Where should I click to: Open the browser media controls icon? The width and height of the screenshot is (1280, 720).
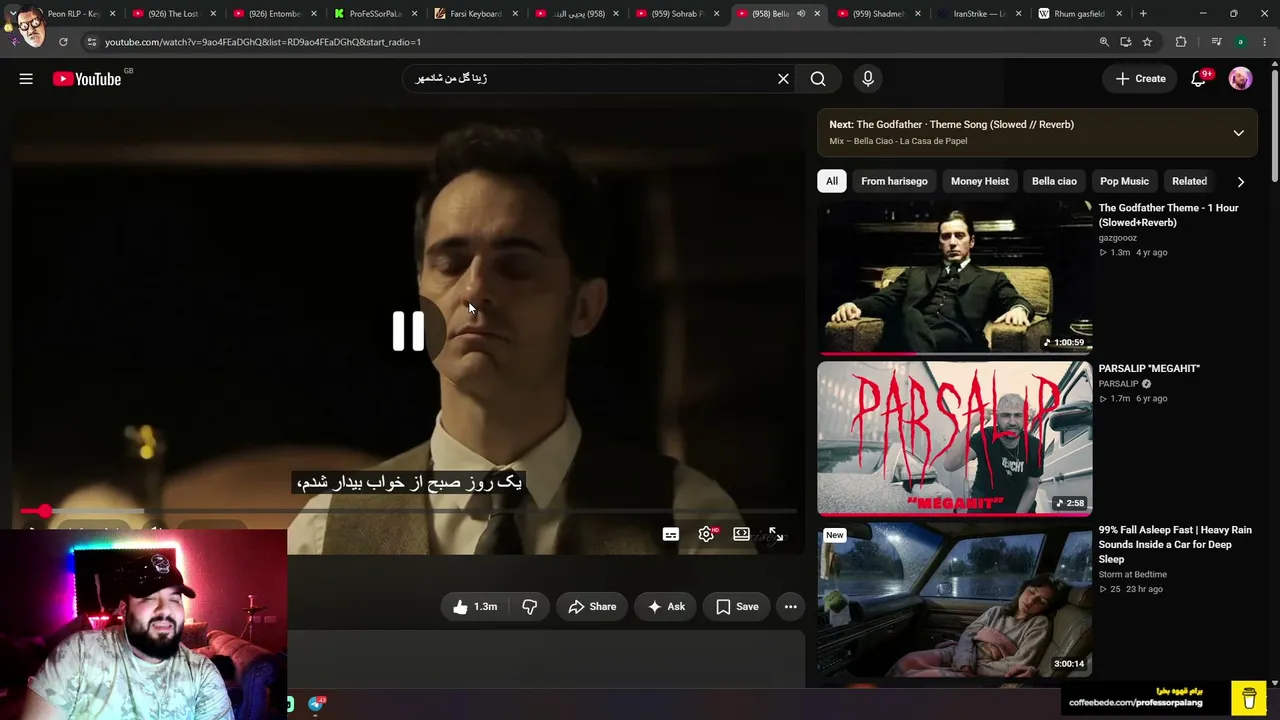tap(1216, 42)
